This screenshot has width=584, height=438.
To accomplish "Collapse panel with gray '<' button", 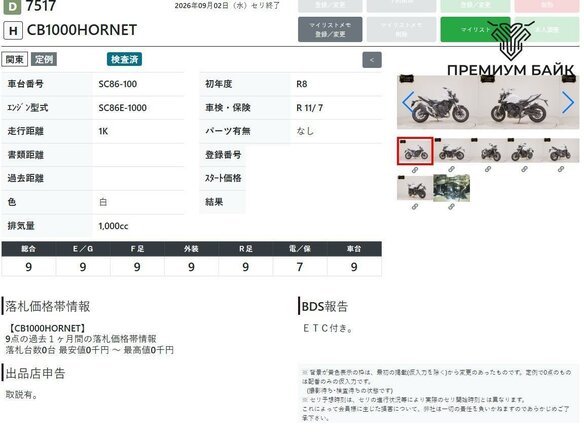I will point(372,60).
